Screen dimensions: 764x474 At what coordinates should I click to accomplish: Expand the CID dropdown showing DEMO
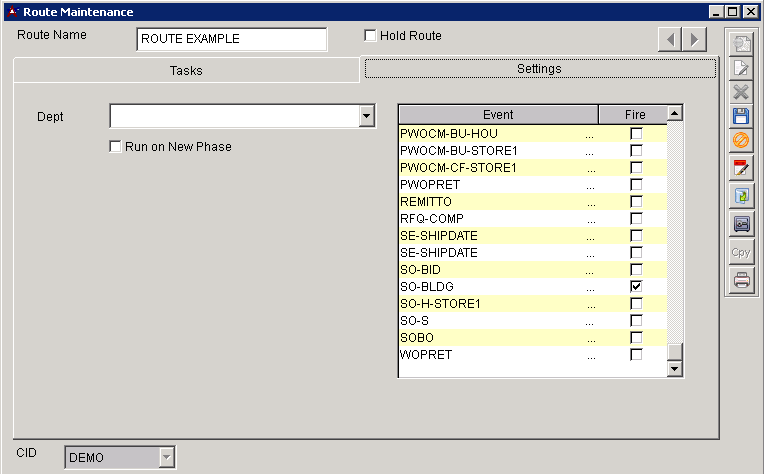tap(166, 458)
